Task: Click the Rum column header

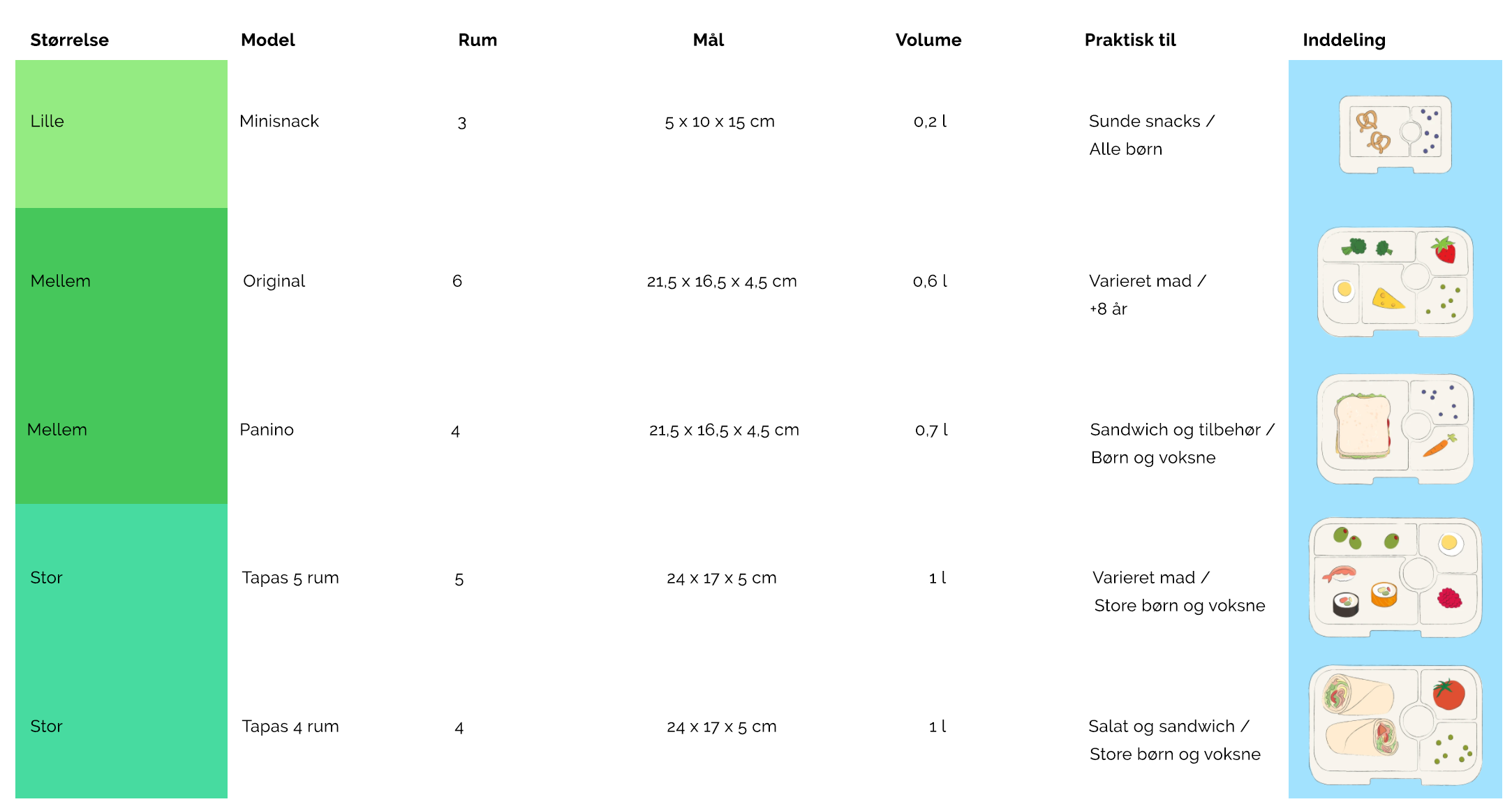Action: coord(477,40)
